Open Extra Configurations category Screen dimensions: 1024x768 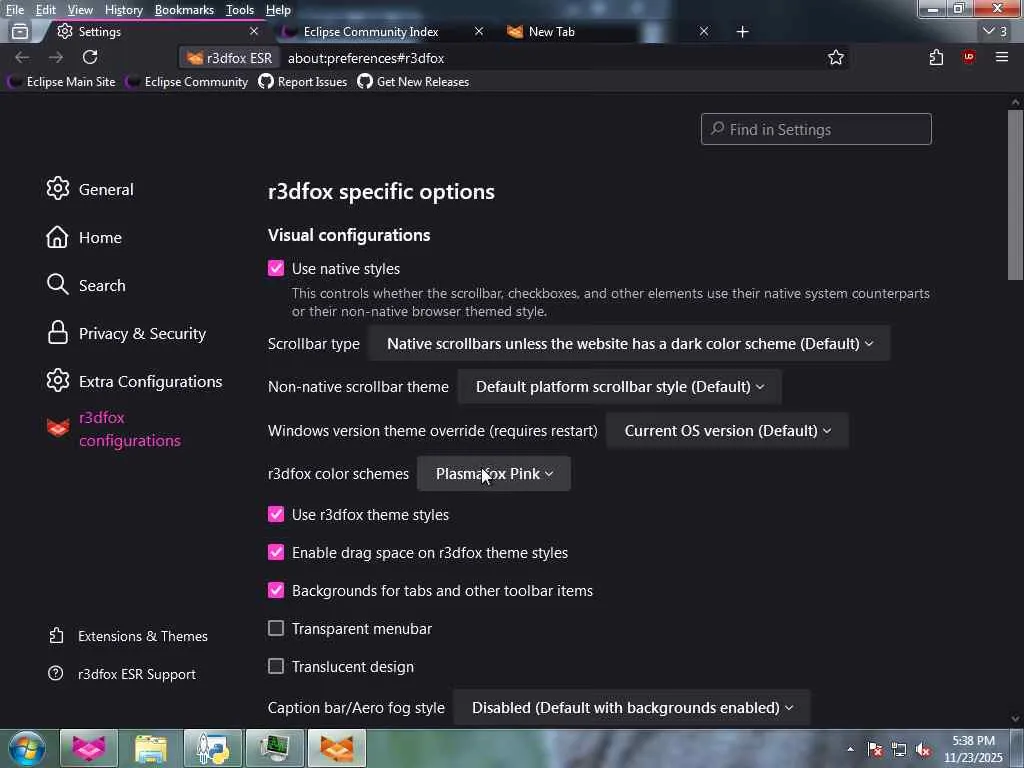(x=135, y=381)
